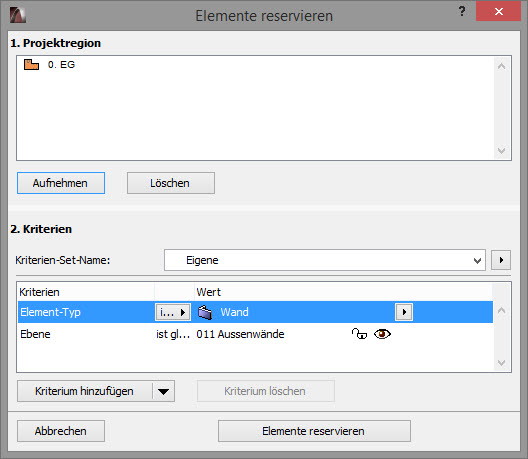Click the Wand wall element icon
Image resolution: width=528 pixels, height=459 pixels.
coord(205,312)
